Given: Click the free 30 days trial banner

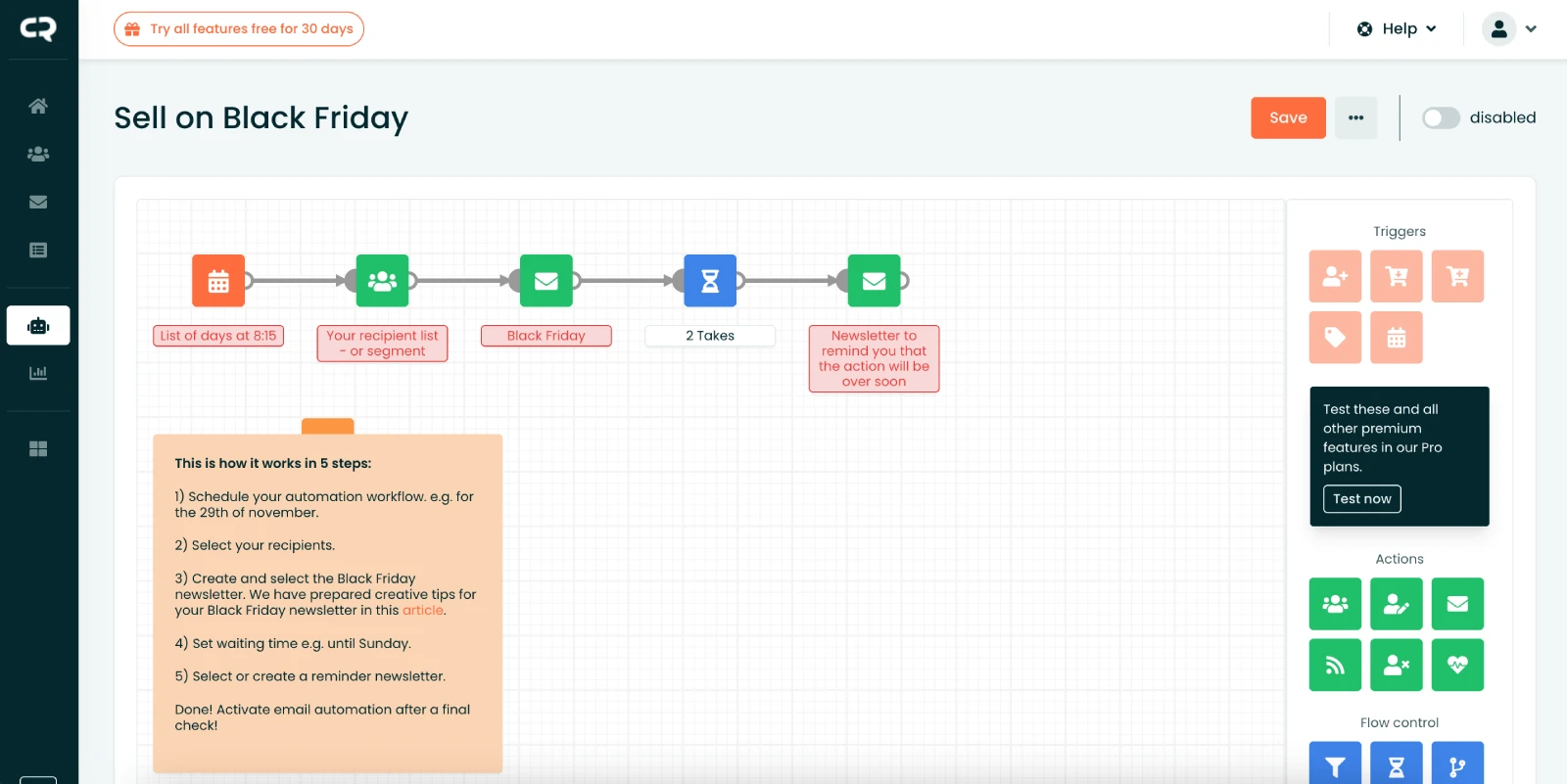Looking at the screenshot, I should (239, 29).
